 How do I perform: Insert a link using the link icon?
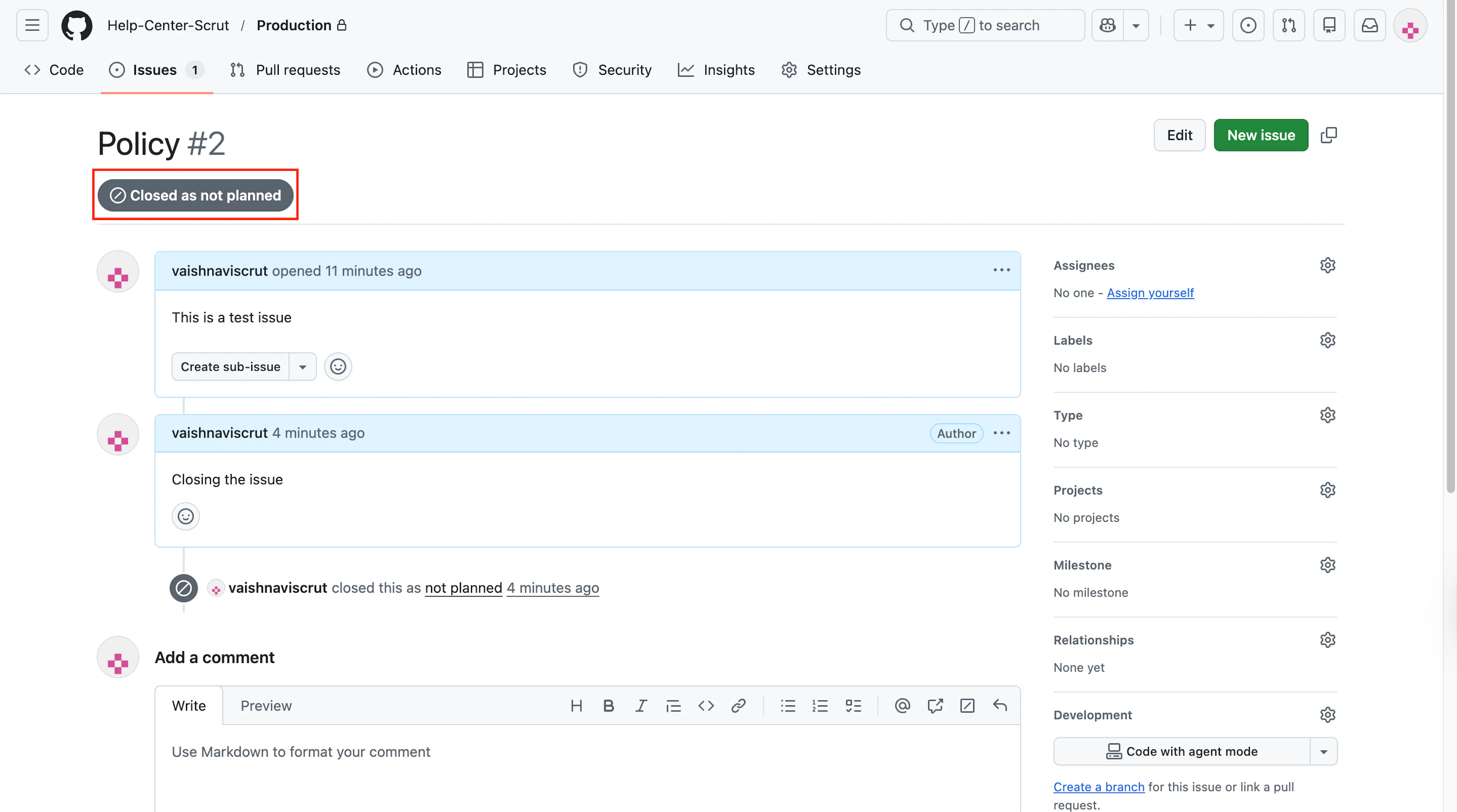739,706
